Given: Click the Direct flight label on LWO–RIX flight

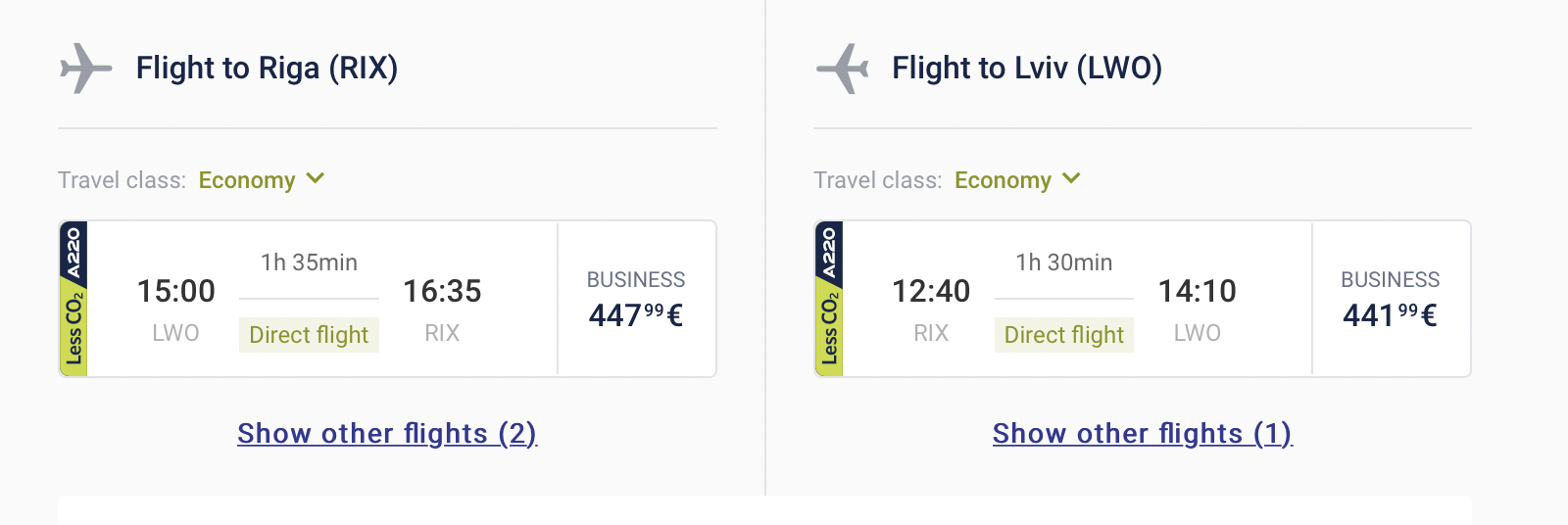Looking at the screenshot, I should [309, 335].
